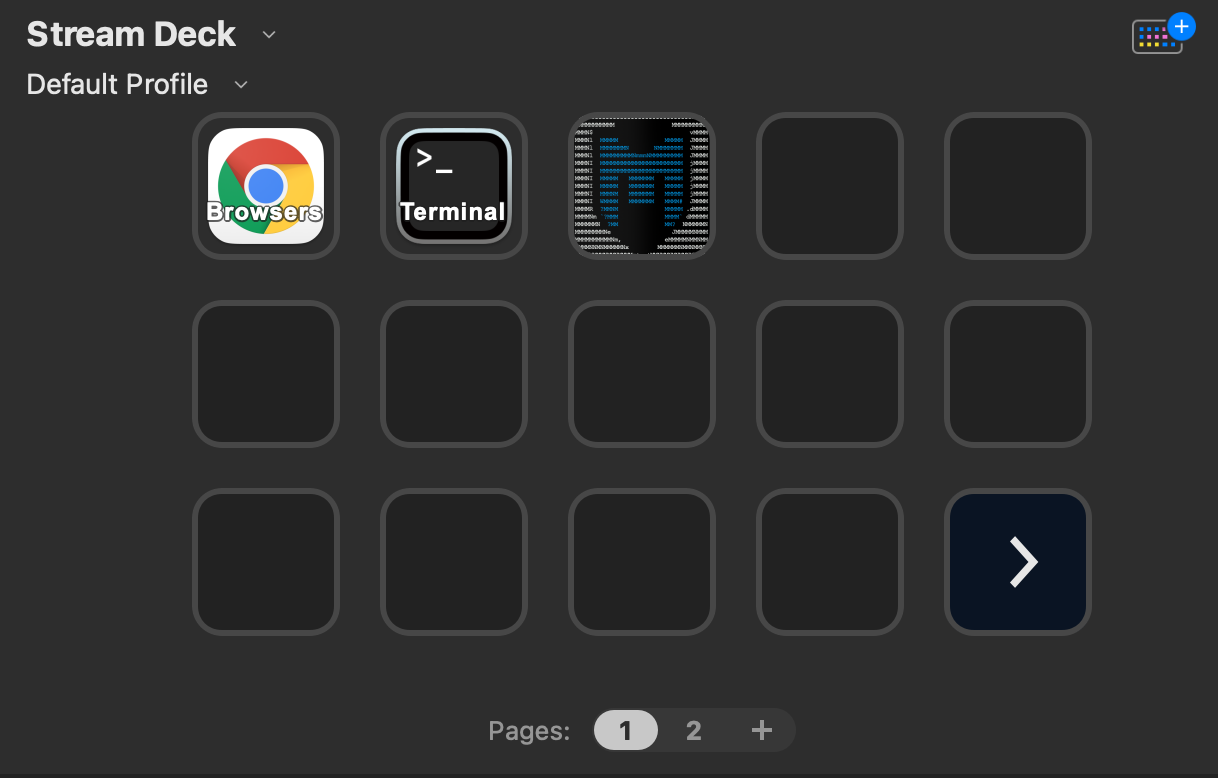Expand the Stream Deck device dropdown
The width and height of the screenshot is (1218, 778).
click(268, 35)
